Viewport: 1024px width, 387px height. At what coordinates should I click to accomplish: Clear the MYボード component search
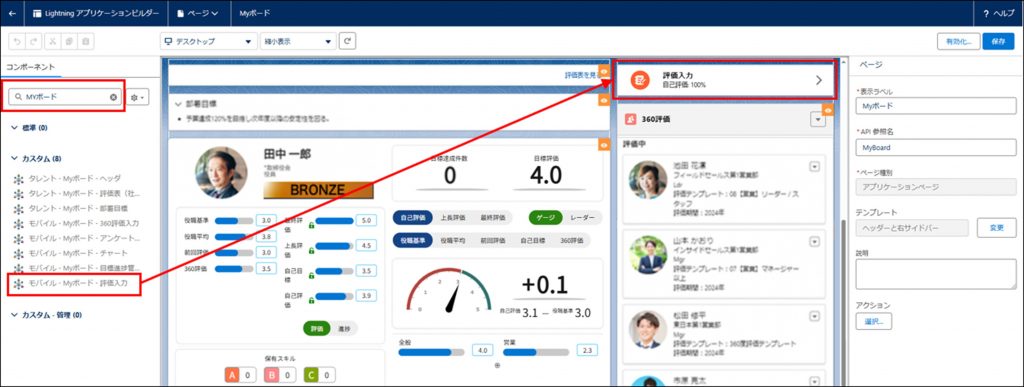point(113,97)
